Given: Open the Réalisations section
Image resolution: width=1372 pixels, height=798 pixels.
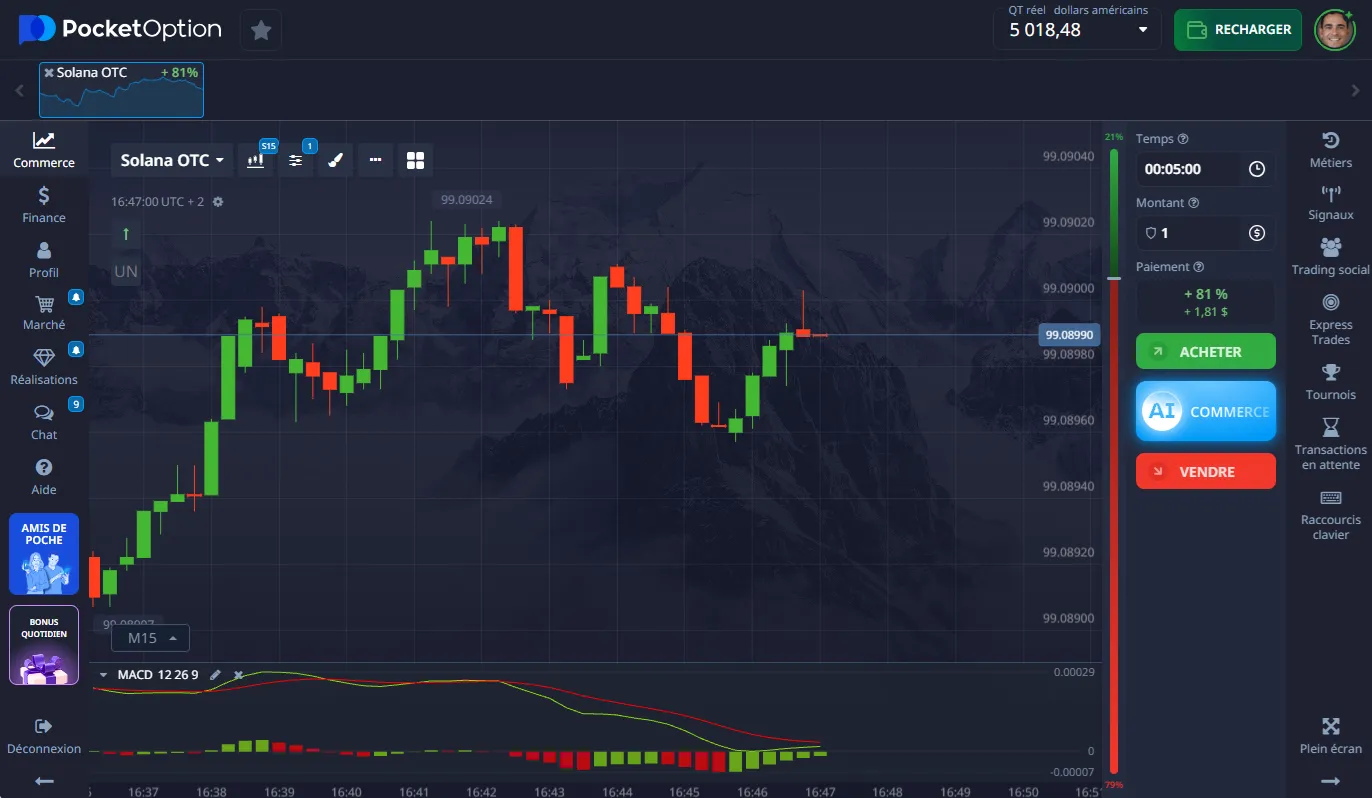Looking at the screenshot, I should click(x=44, y=366).
